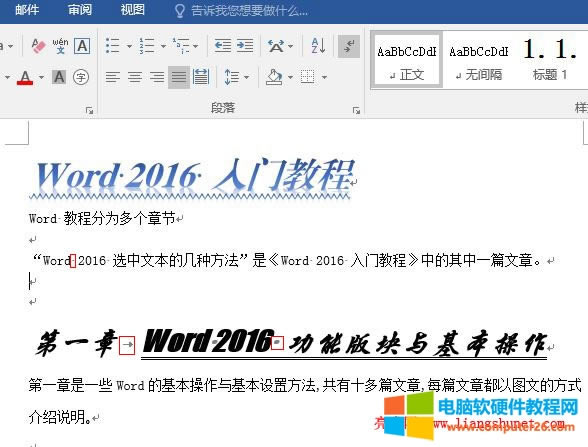Image resolution: width=588 pixels, height=447 pixels.
Task: Click Decrease Indent icon
Action: [222, 46]
